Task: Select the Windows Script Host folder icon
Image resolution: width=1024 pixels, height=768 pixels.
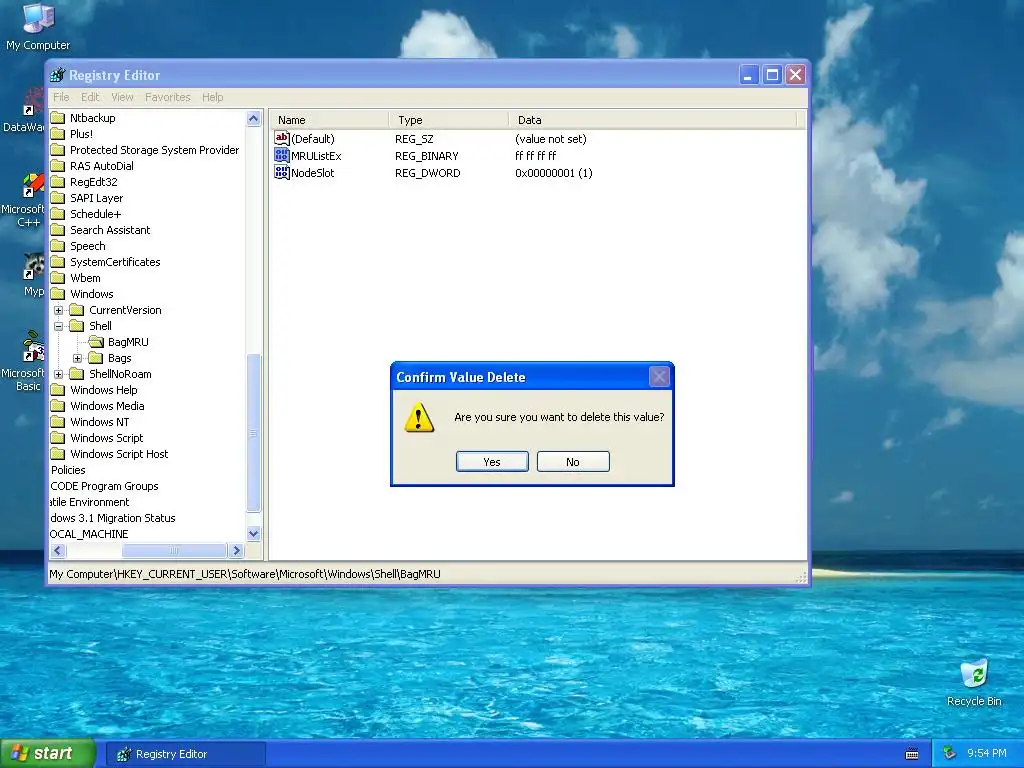Action: 58,454
